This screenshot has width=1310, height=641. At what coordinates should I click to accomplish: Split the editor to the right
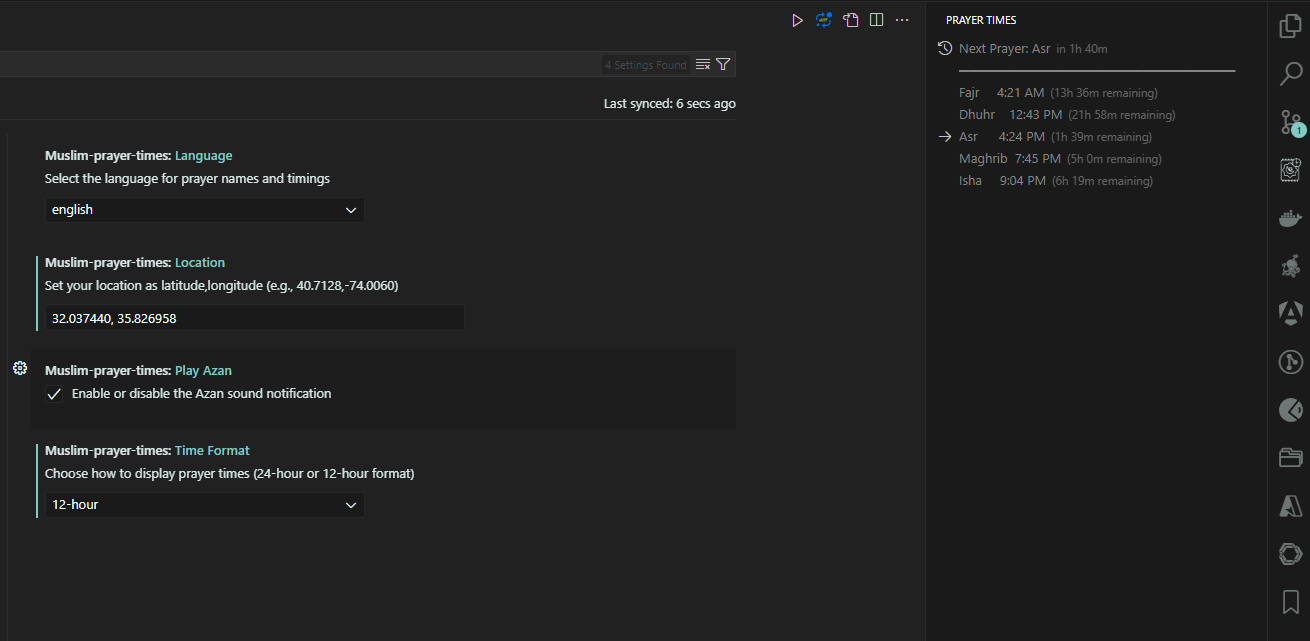tap(876, 20)
